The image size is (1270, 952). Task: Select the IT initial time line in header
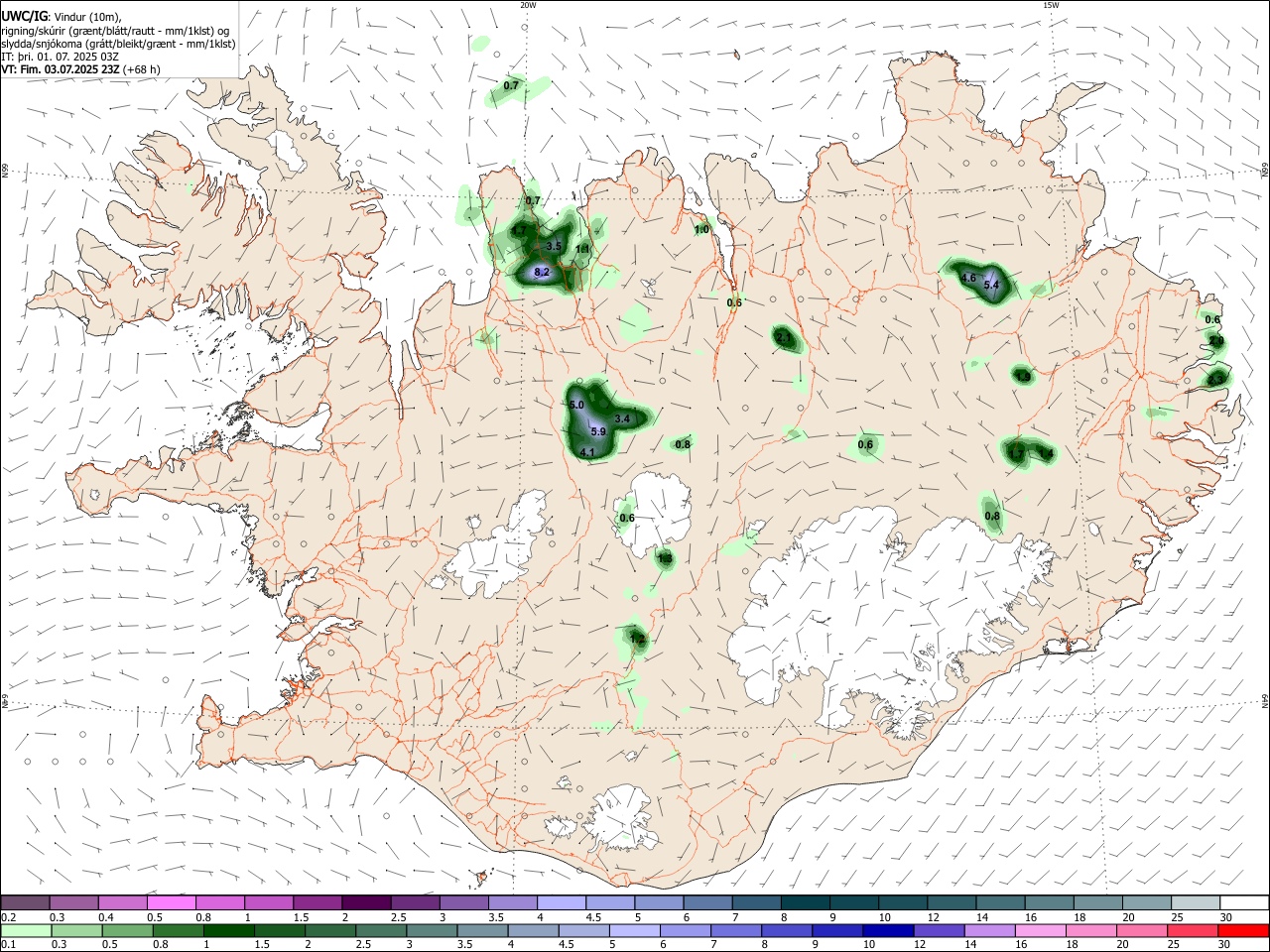[61, 57]
